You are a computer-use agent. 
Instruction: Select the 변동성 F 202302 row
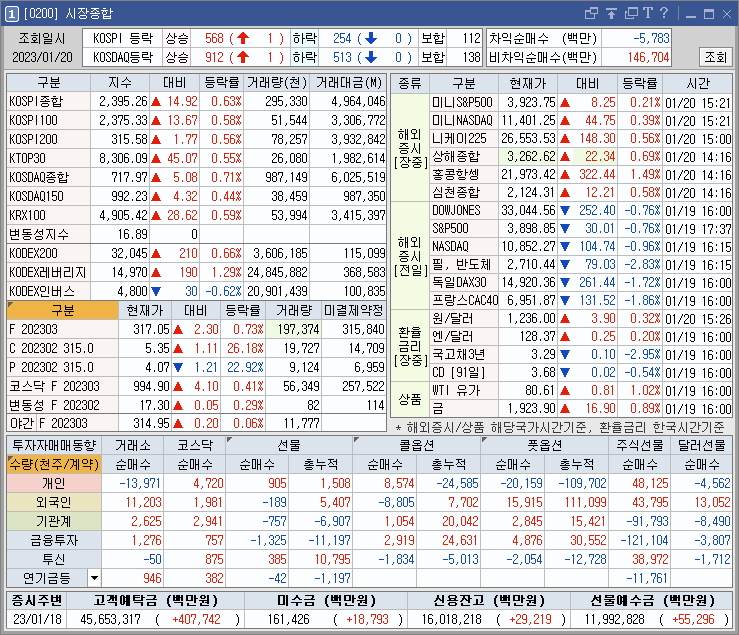click(196, 405)
